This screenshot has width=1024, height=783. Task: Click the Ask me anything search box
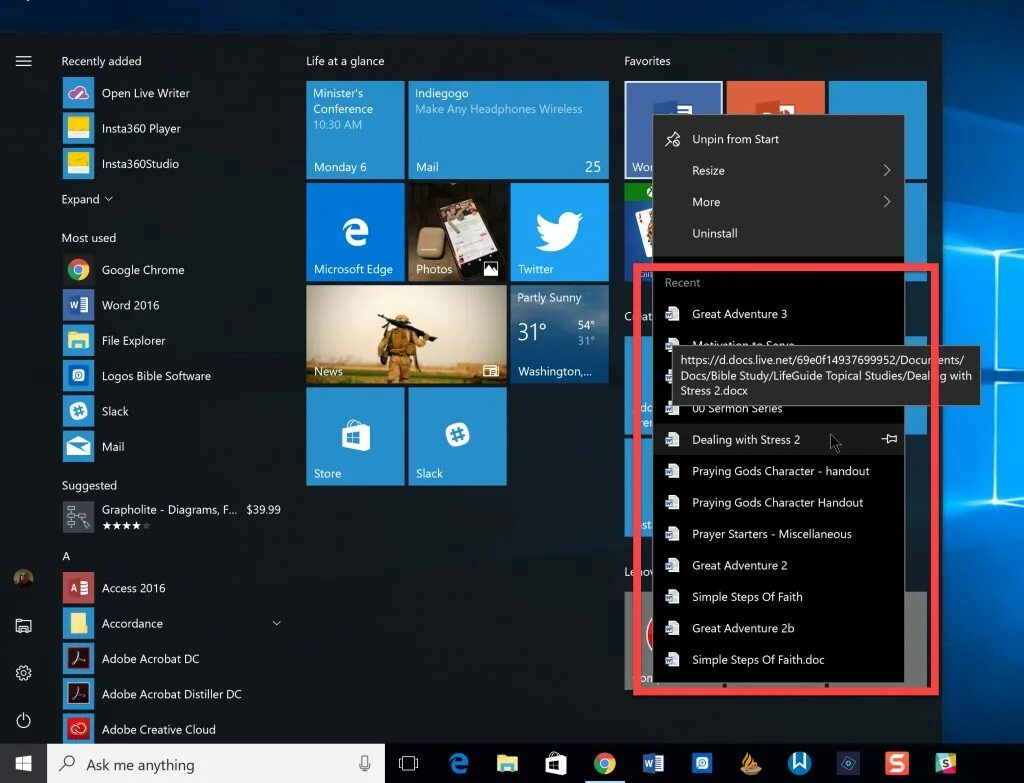click(x=216, y=763)
